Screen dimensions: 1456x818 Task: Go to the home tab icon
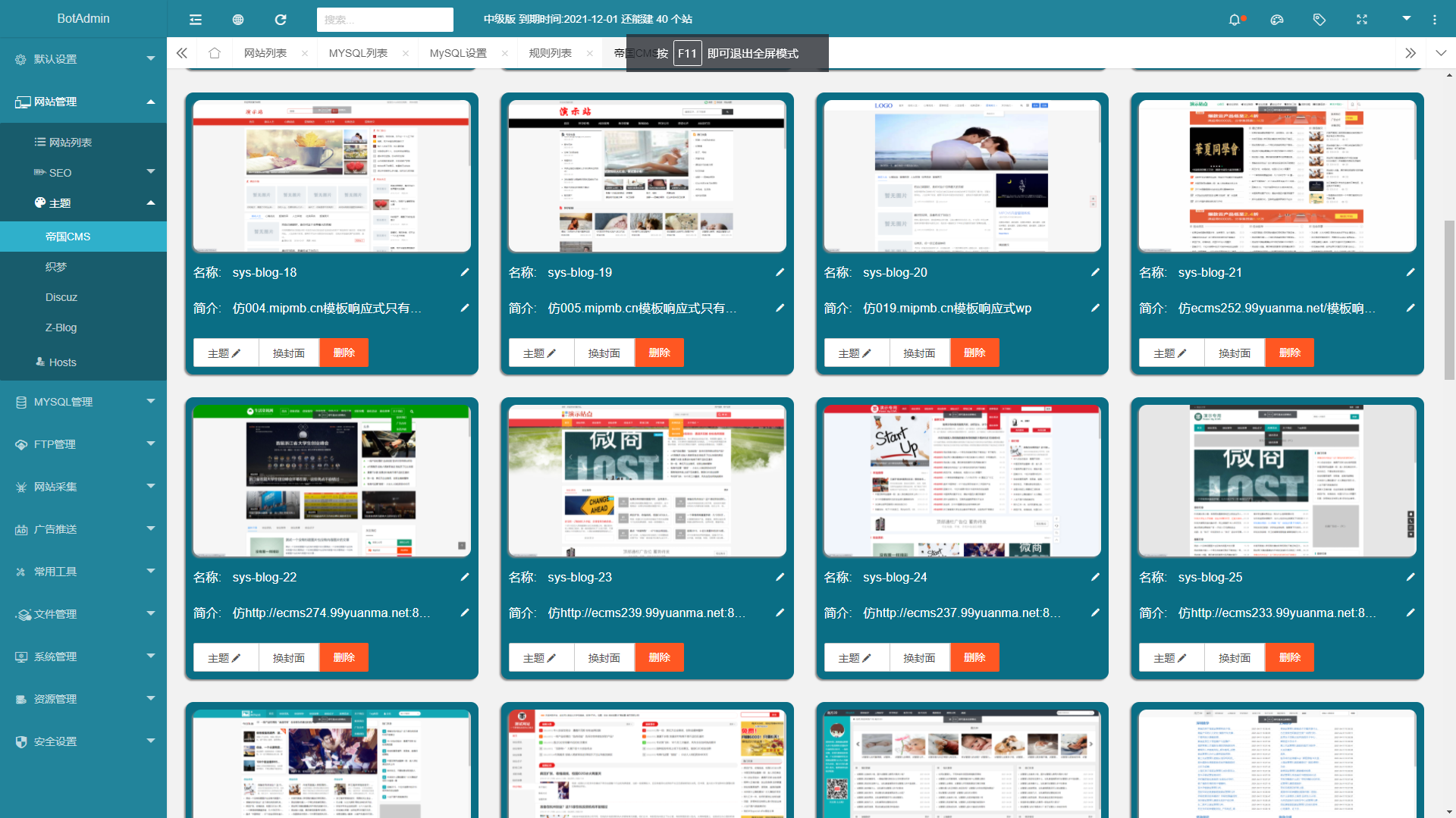(x=215, y=53)
